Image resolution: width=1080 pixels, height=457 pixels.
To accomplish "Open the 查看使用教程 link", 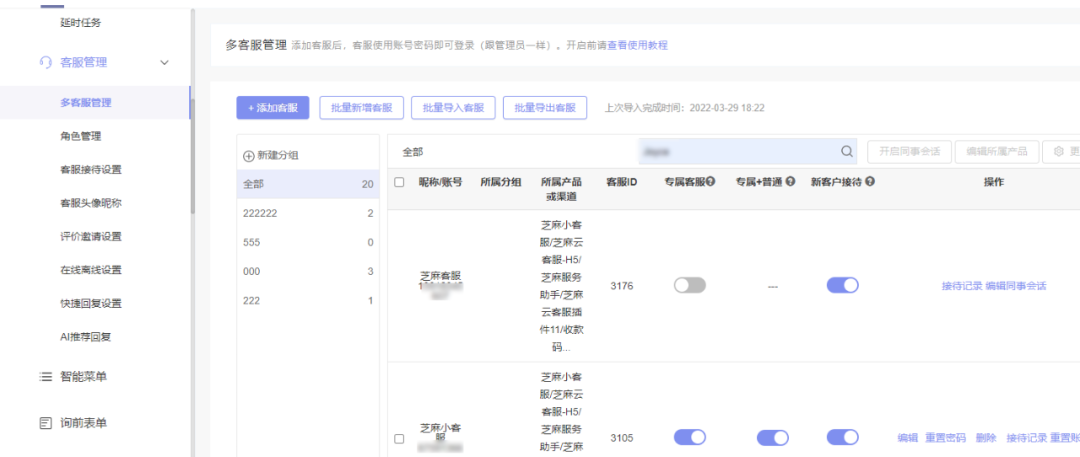I will coord(637,46).
